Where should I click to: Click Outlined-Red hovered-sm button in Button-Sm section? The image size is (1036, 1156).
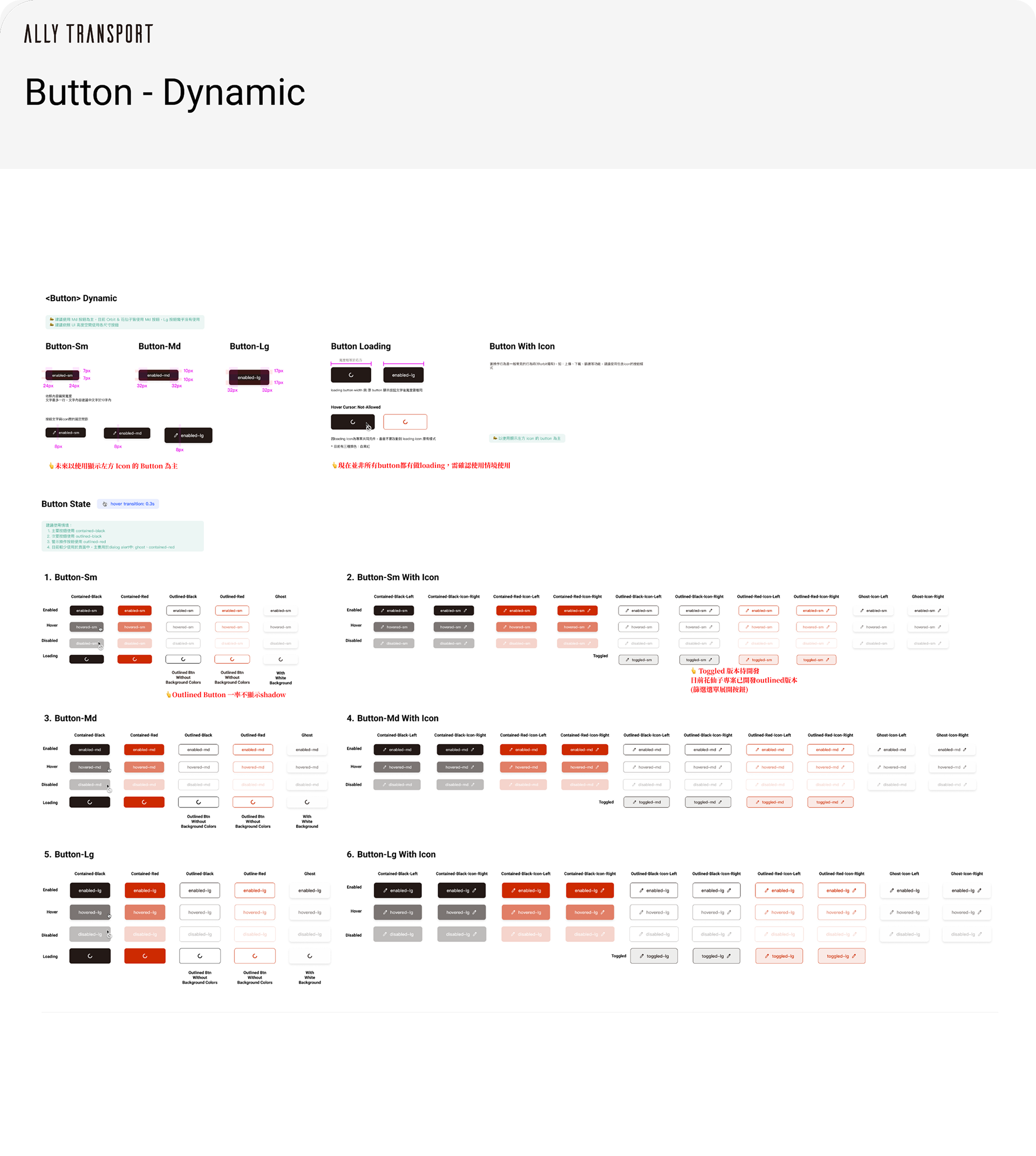tap(231, 627)
